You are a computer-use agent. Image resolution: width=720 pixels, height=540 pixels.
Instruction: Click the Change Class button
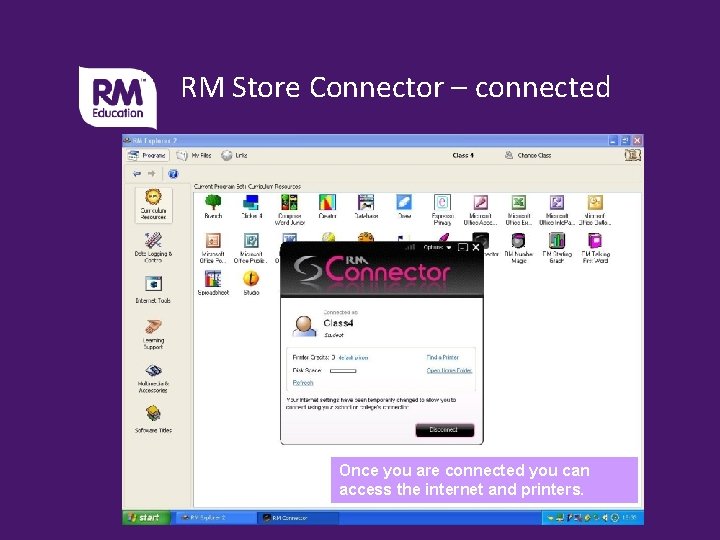pos(528,155)
